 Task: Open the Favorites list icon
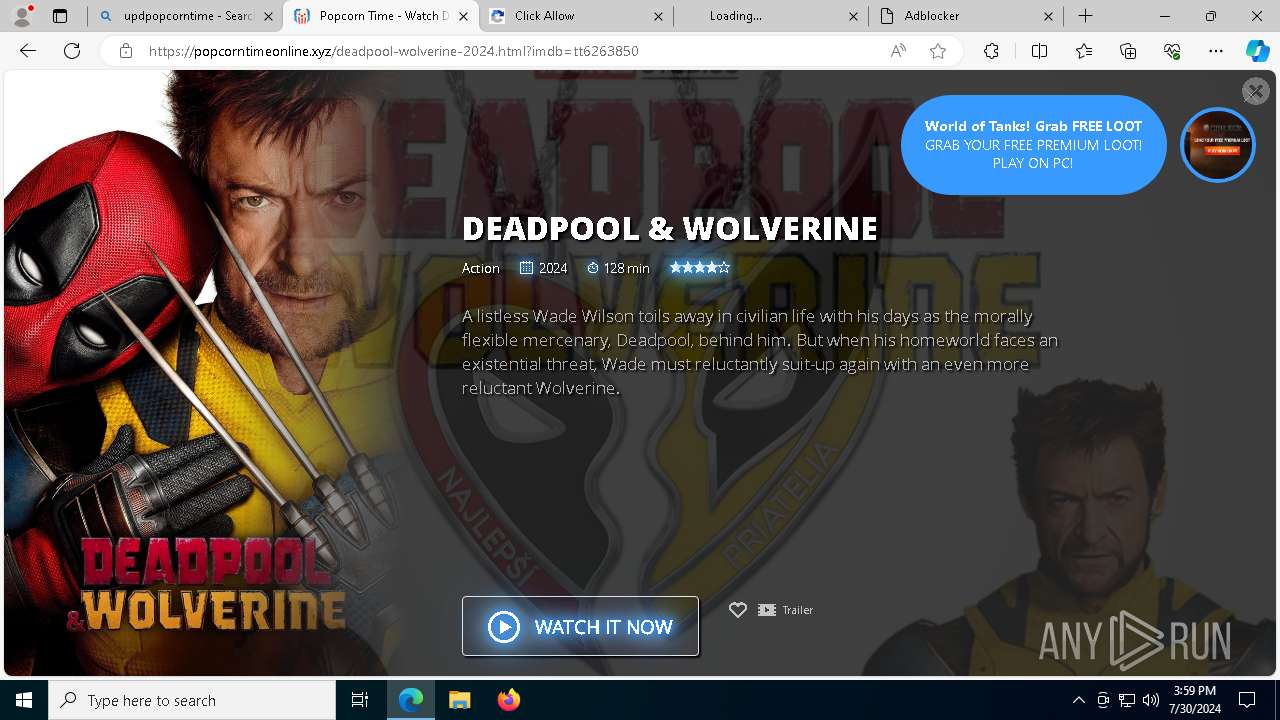1084,51
